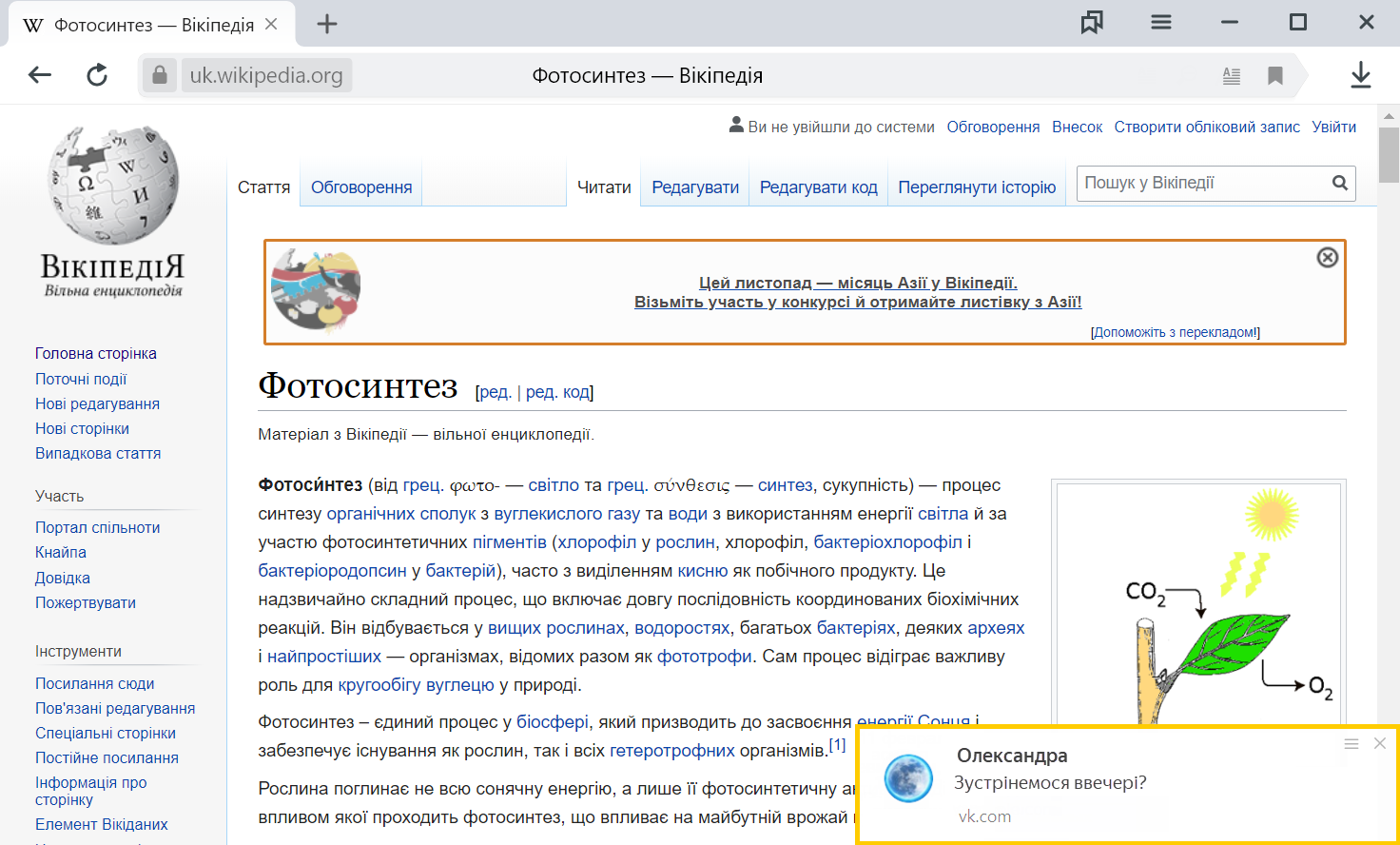Image resolution: width=1400 pixels, height=845 pixels.
Task: Open the Редагувати код tab
Action: pos(818,187)
